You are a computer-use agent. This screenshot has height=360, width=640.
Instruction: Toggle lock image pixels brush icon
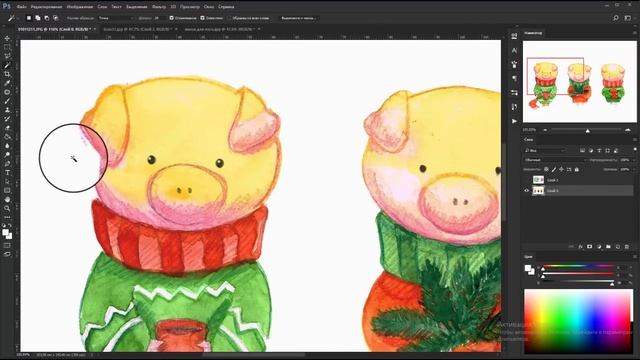click(554, 169)
